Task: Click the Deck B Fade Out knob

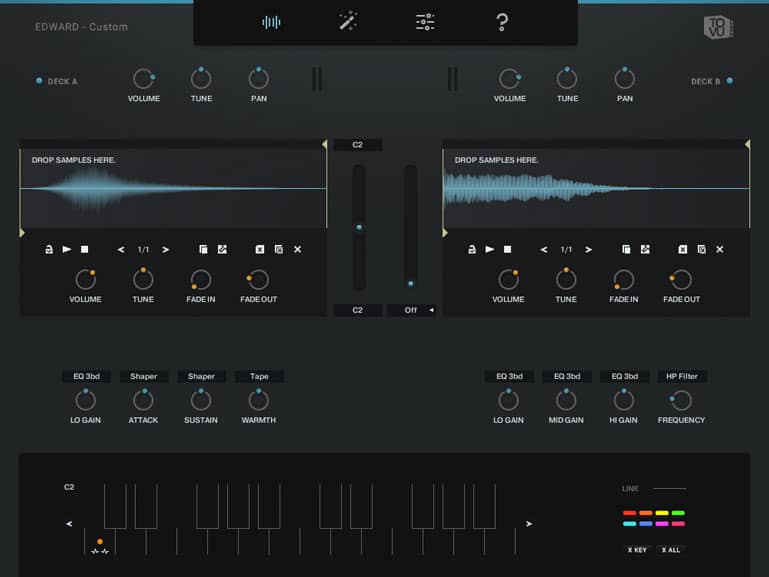Action: (x=681, y=280)
